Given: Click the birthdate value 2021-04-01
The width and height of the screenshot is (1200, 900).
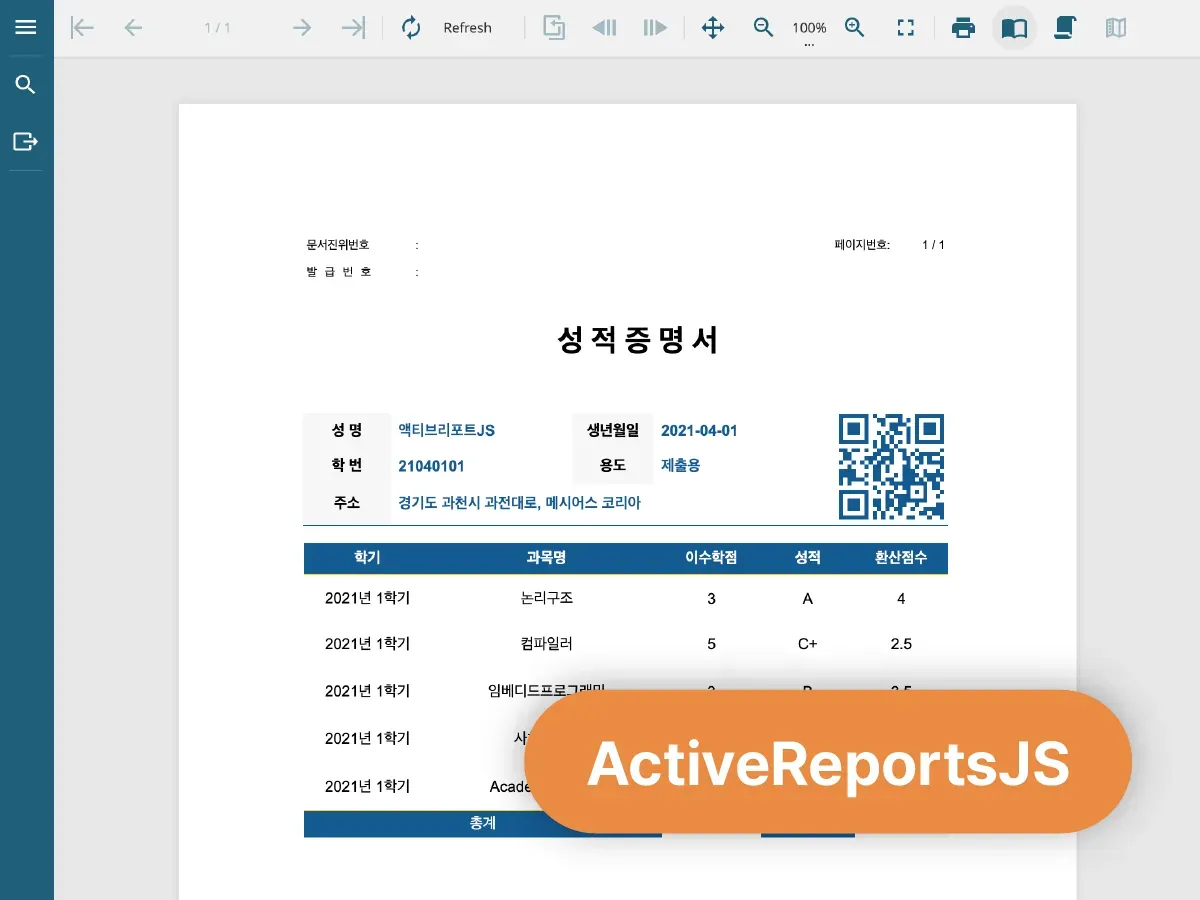Looking at the screenshot, I should click(699, 430).
